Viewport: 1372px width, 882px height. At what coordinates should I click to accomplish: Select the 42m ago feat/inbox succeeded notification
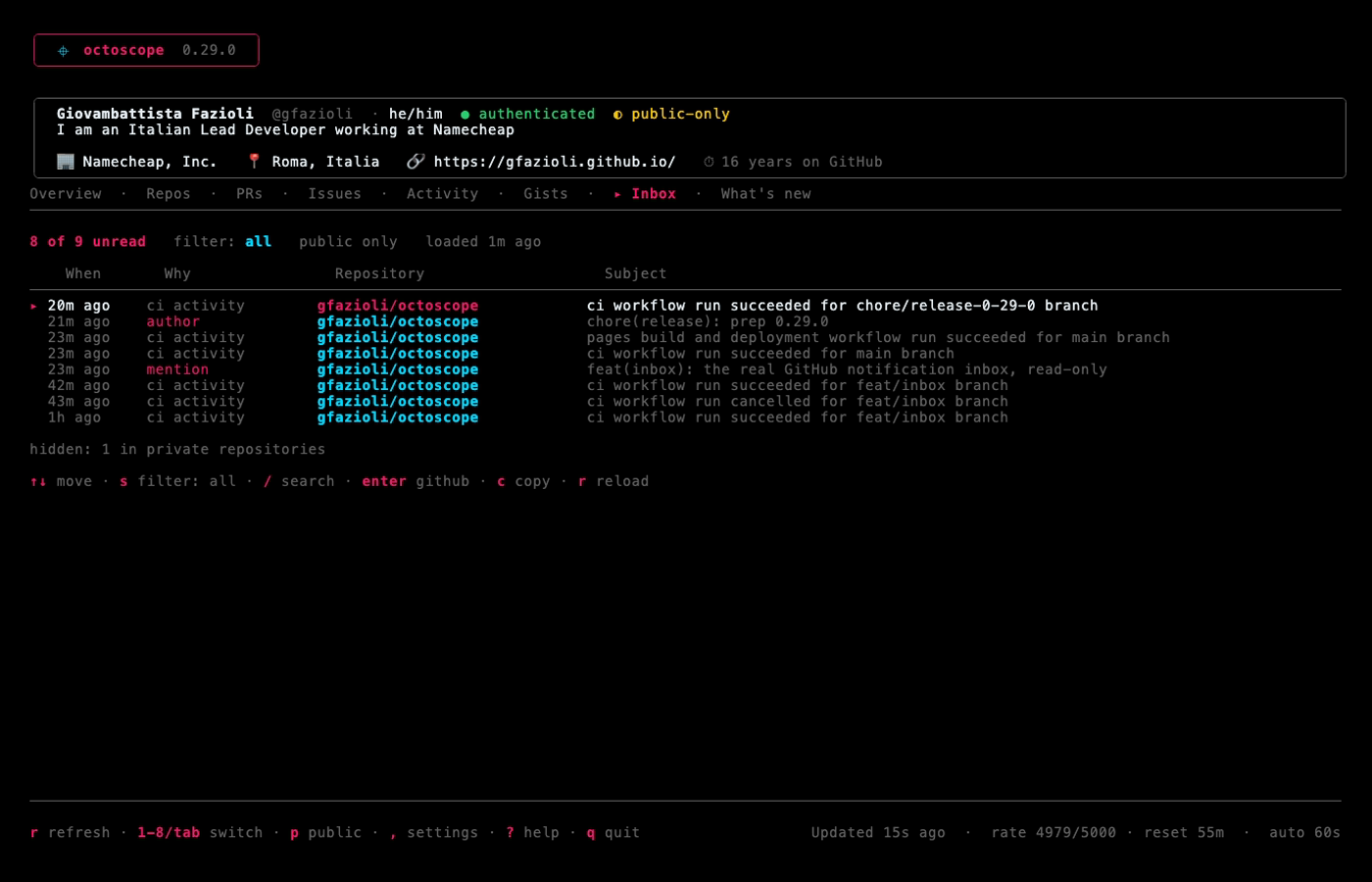point(685,386)
